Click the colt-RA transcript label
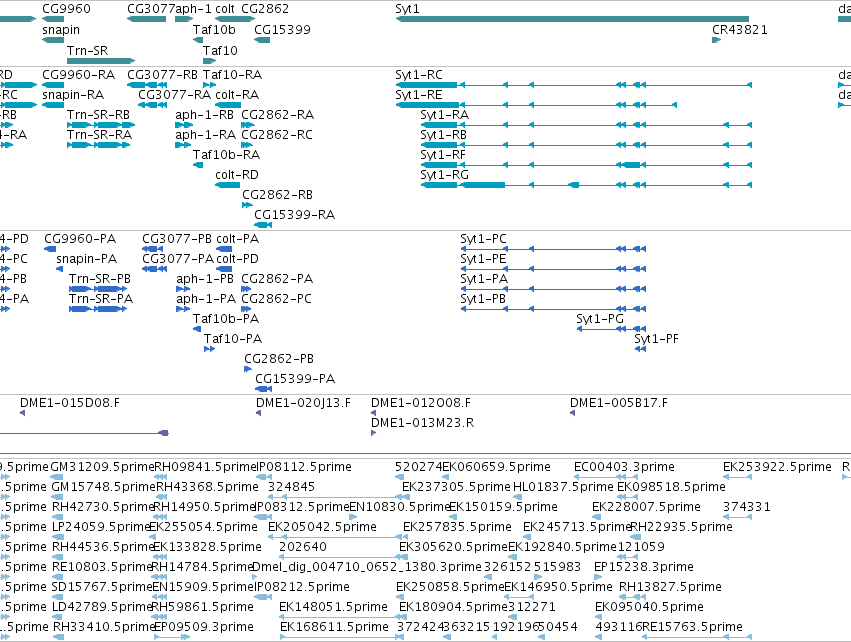 click(237, 94)
